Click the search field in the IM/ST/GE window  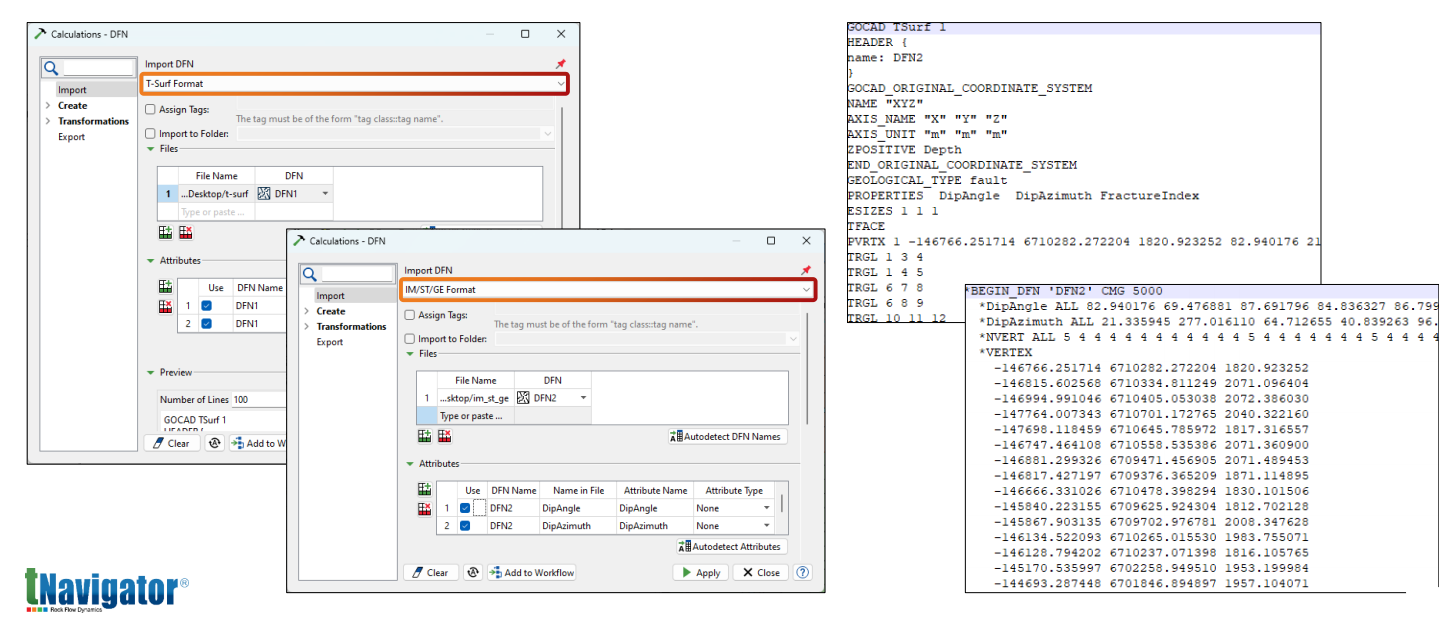pyautogui.click(x=356, y=274)
